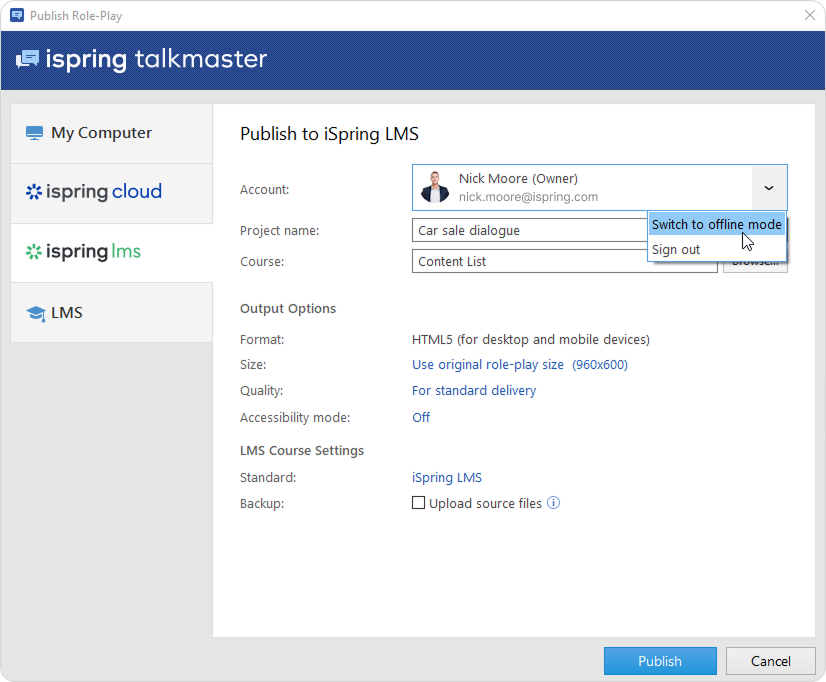Click Nick Moore's profile avatar

tap(435, 188)
